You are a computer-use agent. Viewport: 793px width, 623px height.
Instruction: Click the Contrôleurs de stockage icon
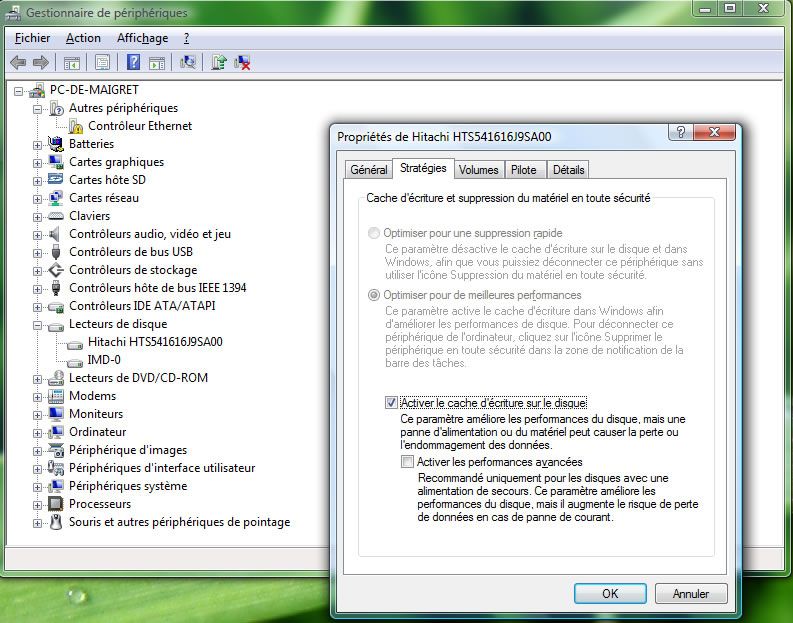[x=56, y=270]
